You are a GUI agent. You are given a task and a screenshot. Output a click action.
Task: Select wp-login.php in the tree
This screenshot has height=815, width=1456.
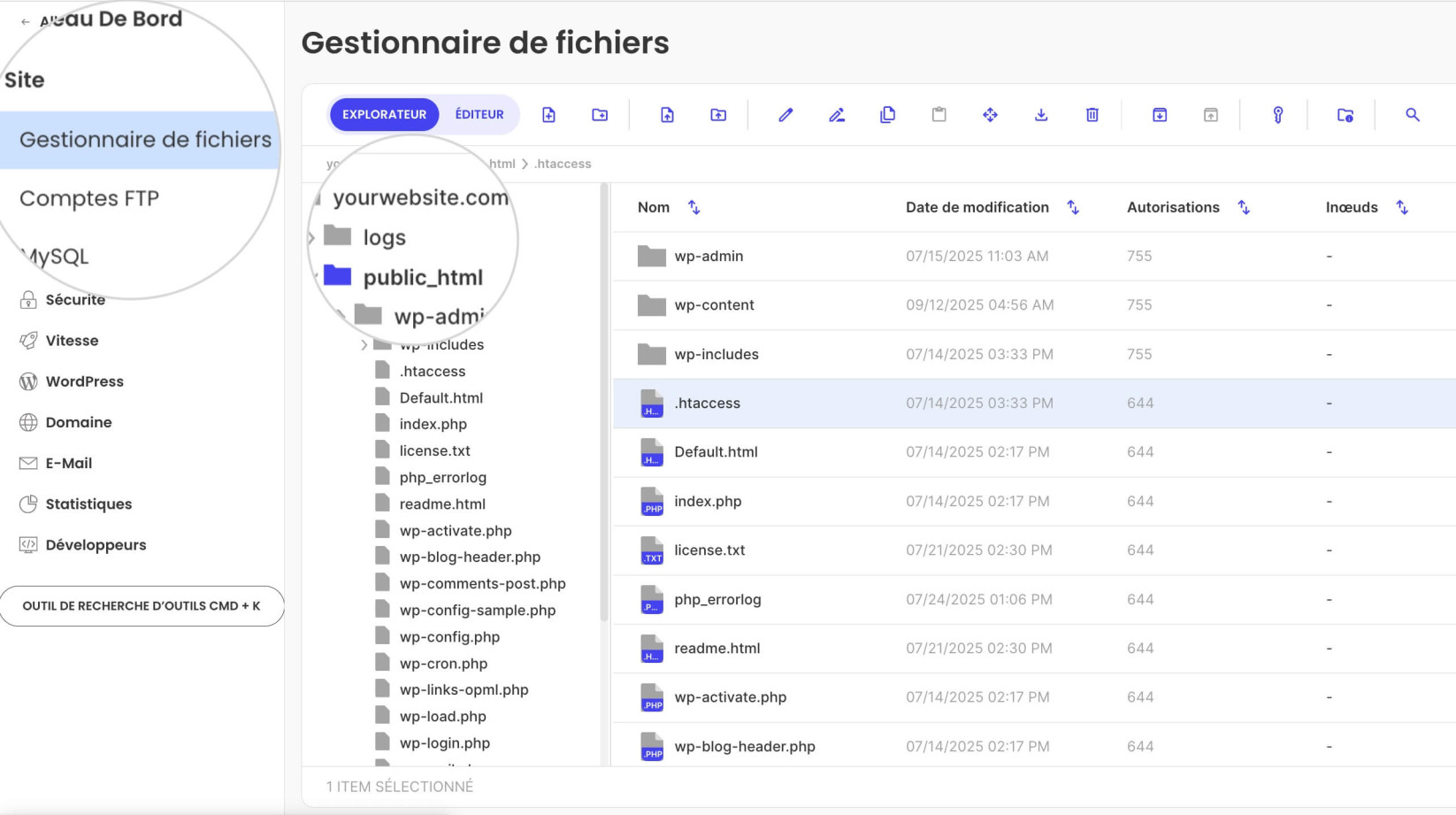pos(444,743)
